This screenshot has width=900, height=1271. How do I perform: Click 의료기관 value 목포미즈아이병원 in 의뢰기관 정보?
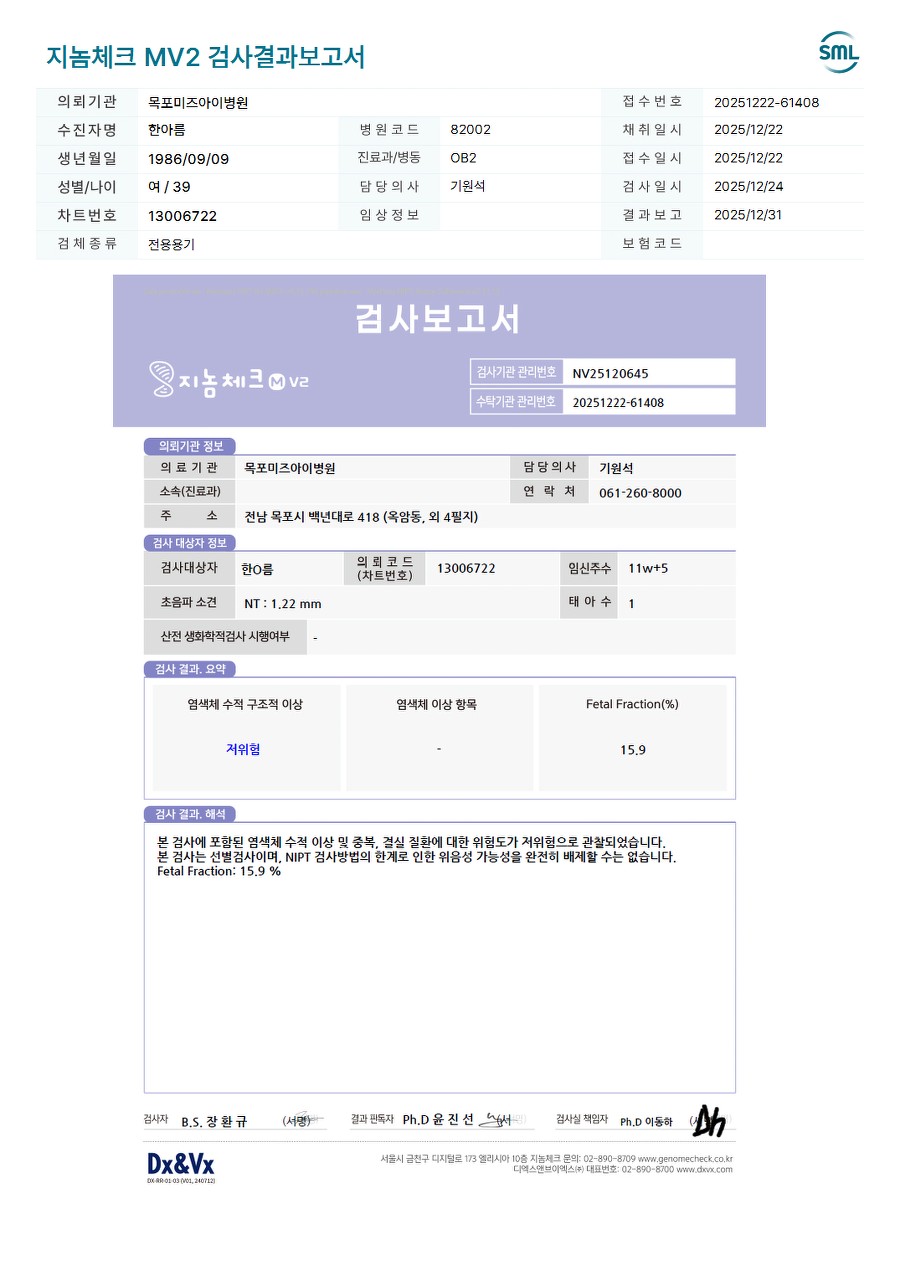(290, 468)
